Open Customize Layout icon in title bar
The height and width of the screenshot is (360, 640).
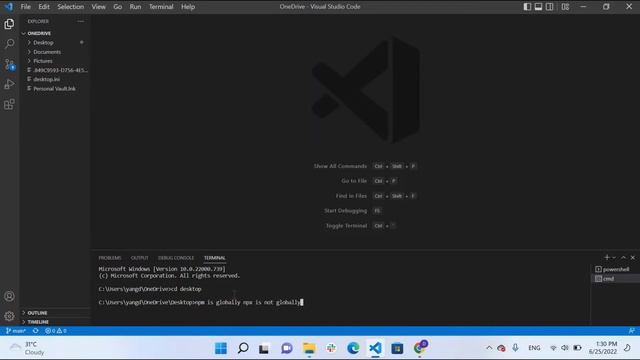coord(565,7)
